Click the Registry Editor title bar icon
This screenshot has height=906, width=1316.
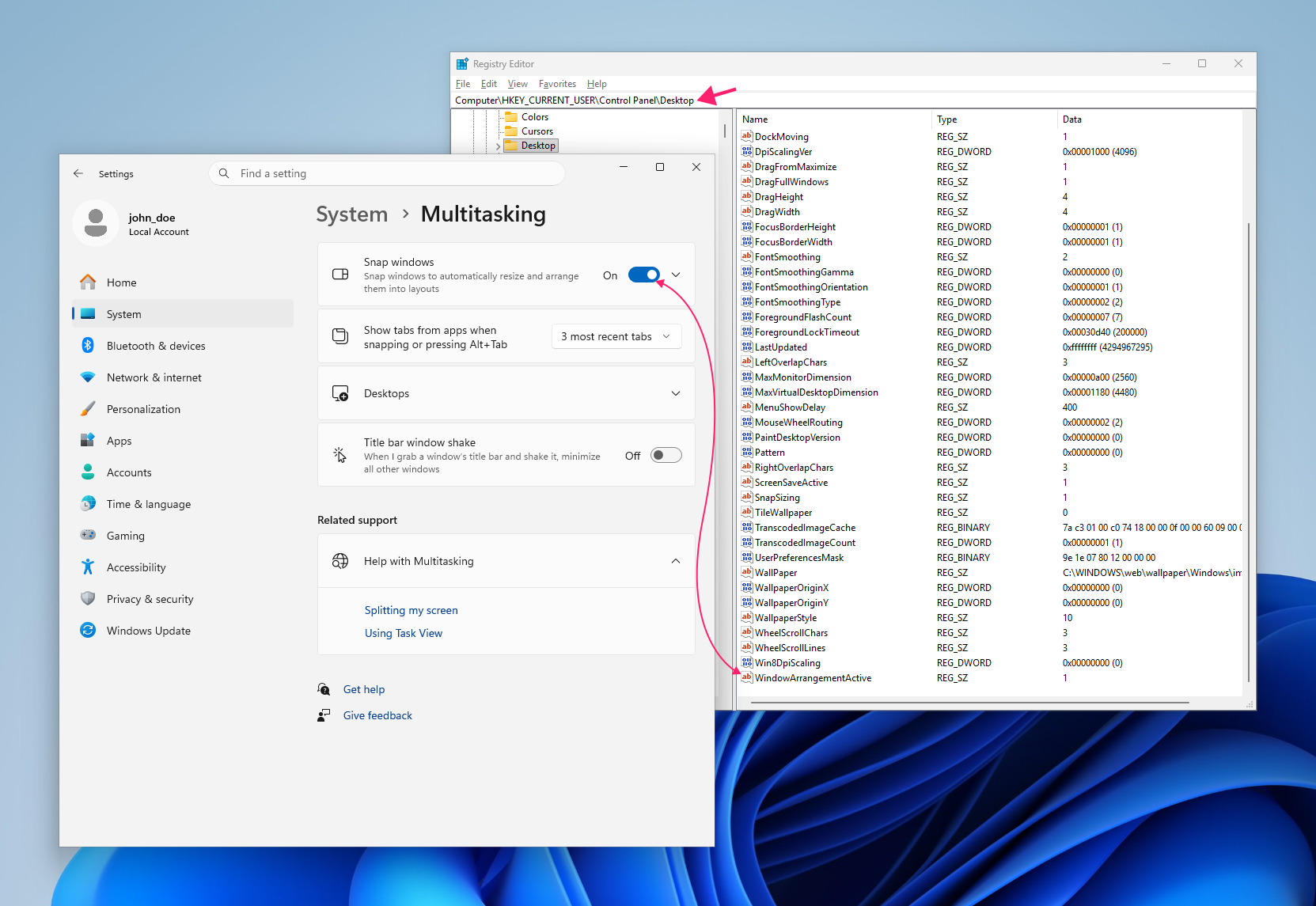[x=462, y=64]
